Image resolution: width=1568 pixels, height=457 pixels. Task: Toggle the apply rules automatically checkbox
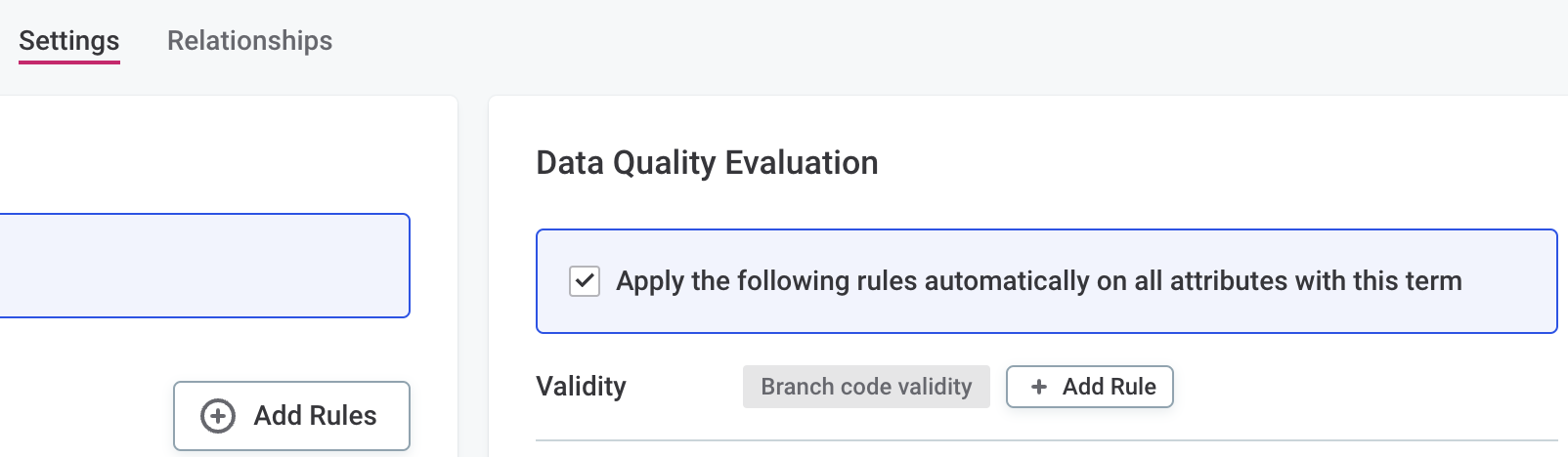point(585,281)
